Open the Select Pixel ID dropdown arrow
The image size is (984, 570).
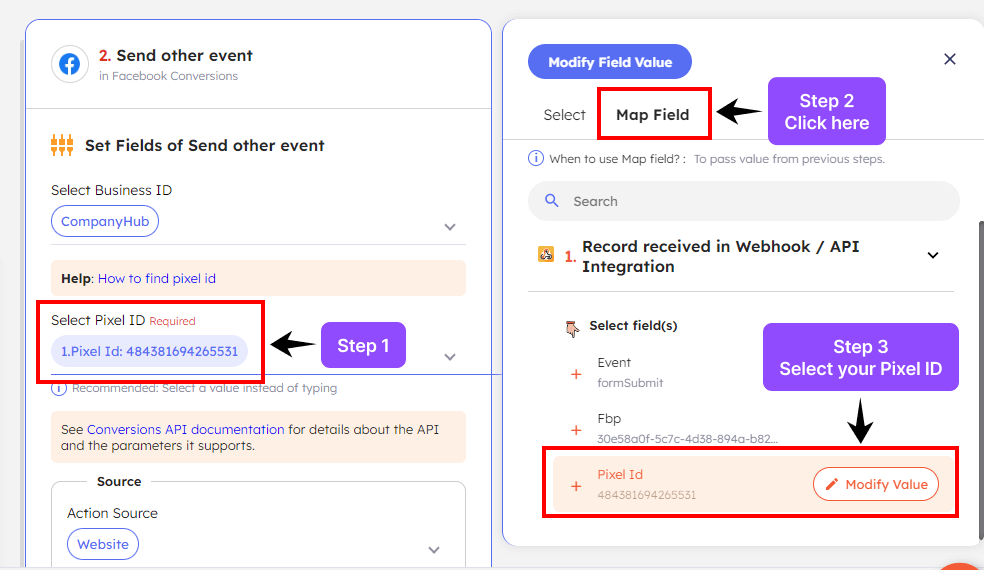(x=450, y=356)
